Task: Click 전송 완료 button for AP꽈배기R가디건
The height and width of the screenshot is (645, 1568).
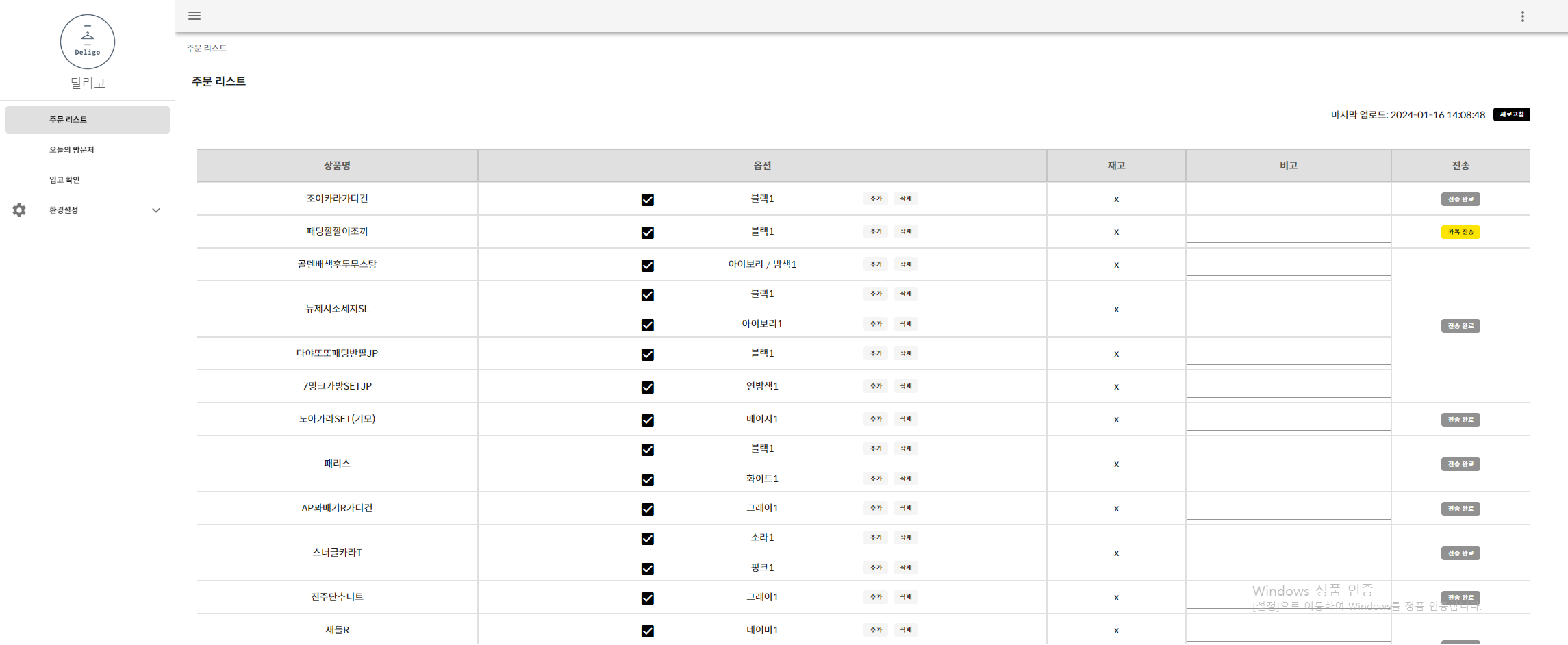Action: click(1460, 509)
